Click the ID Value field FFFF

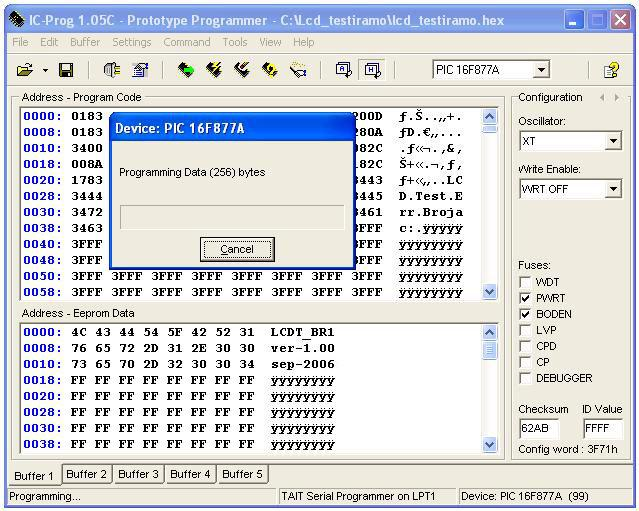(602, 428)
